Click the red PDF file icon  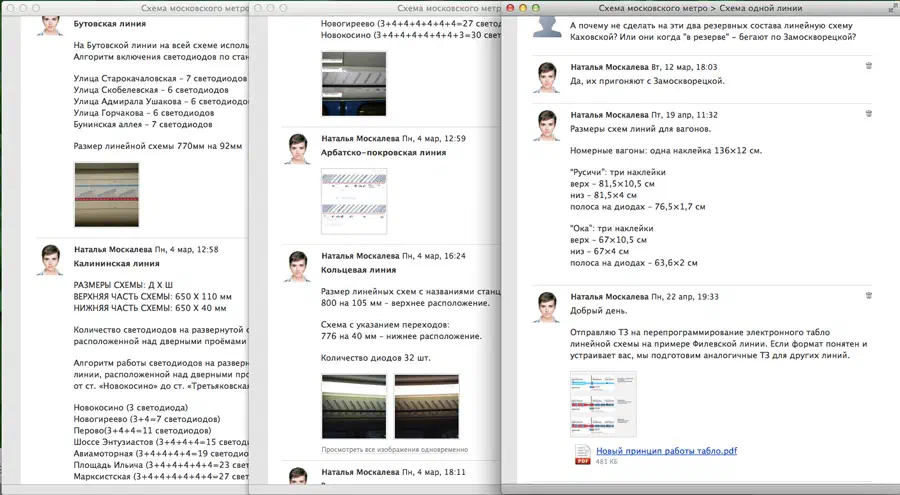(x=582, y=455)
